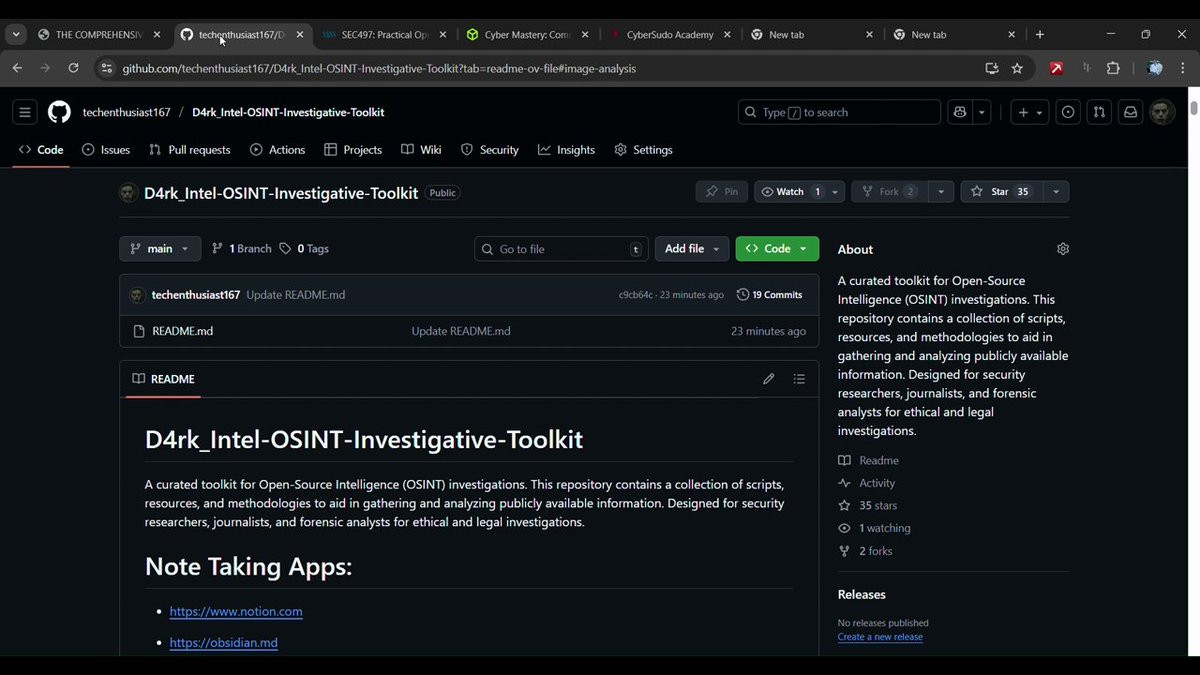Expand the Add file dropdown
Image resolution: width=1200 pixels, height=675 pixels.
click(691, 249)
